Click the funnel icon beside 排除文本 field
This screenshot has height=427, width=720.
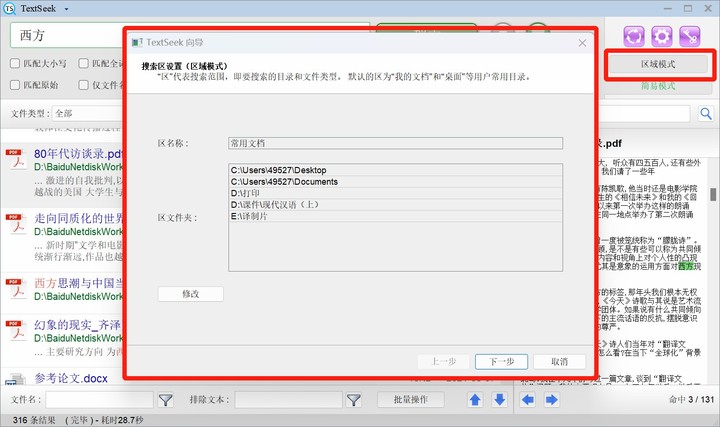pos(353,400)
